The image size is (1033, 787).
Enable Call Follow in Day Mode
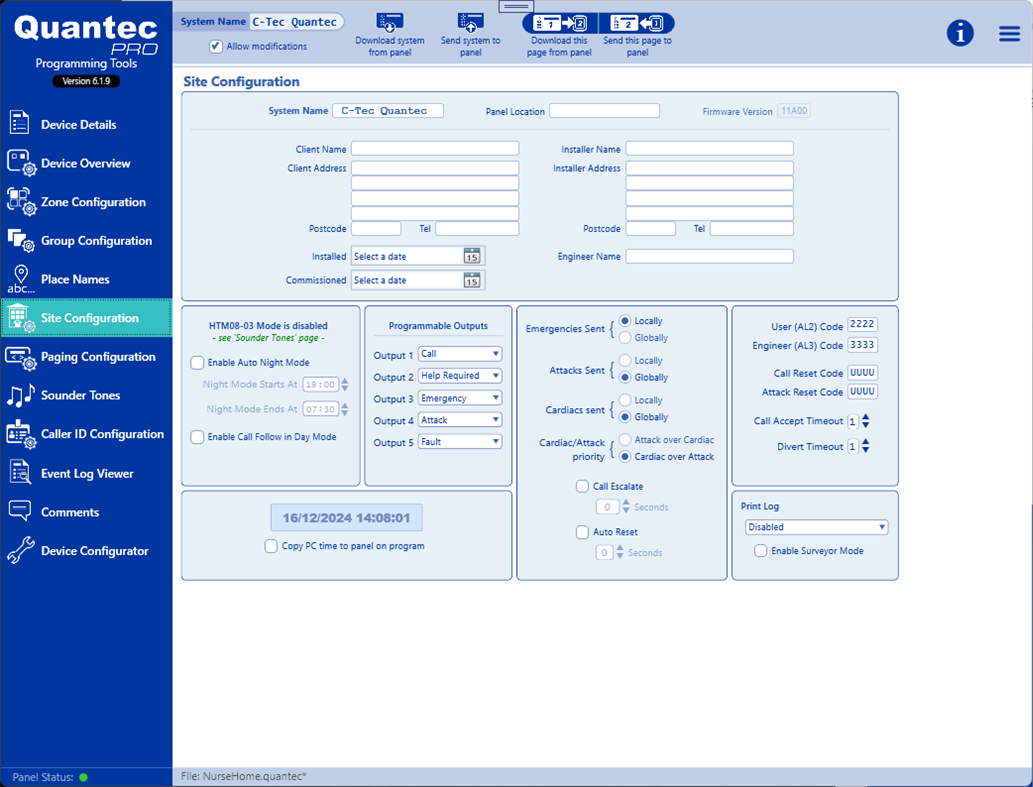click(197, 437)
